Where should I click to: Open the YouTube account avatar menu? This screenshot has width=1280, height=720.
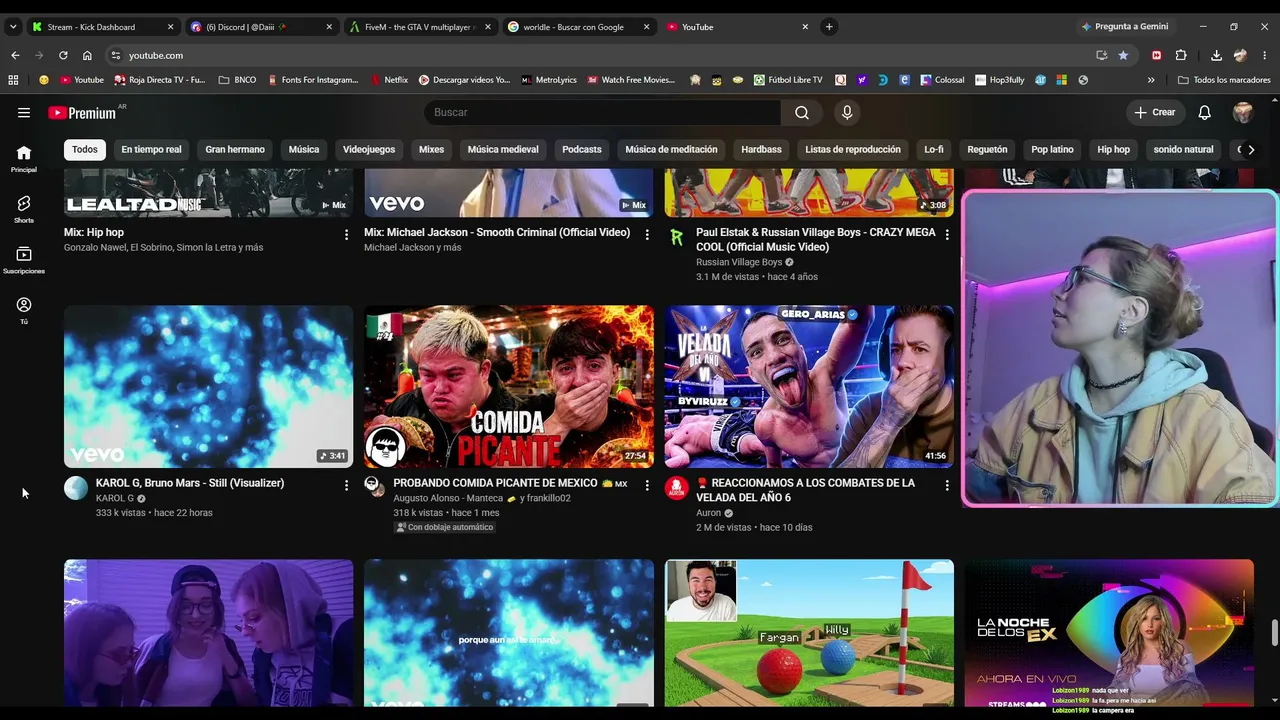(1243, 113)
